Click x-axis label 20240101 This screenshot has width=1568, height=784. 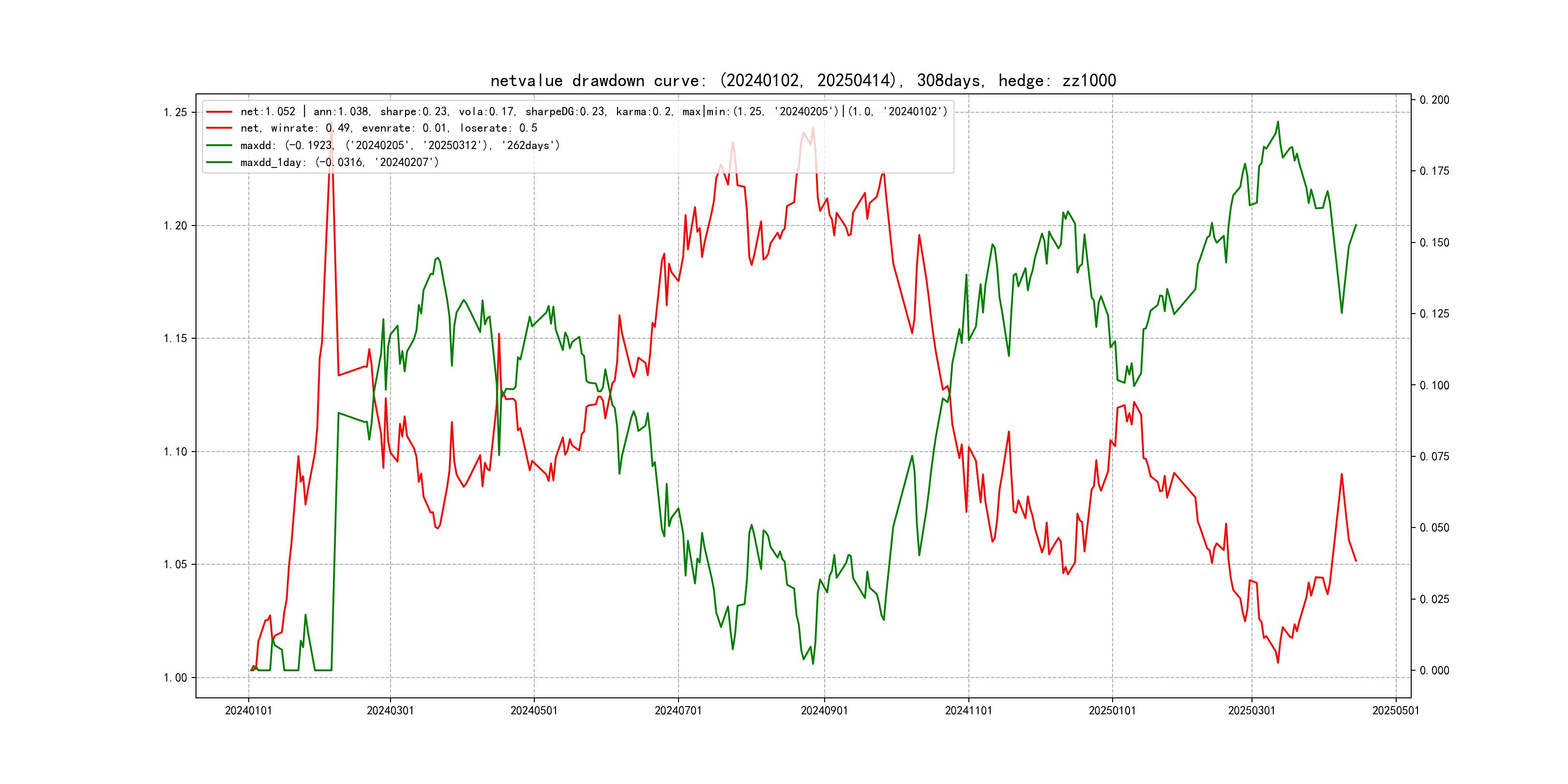(x=248, y=710)
